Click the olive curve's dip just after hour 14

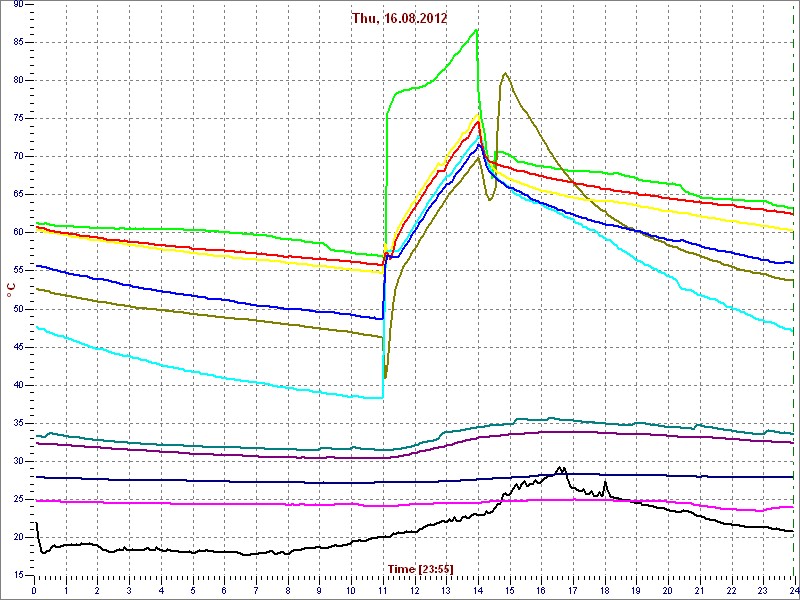[490, 200]
